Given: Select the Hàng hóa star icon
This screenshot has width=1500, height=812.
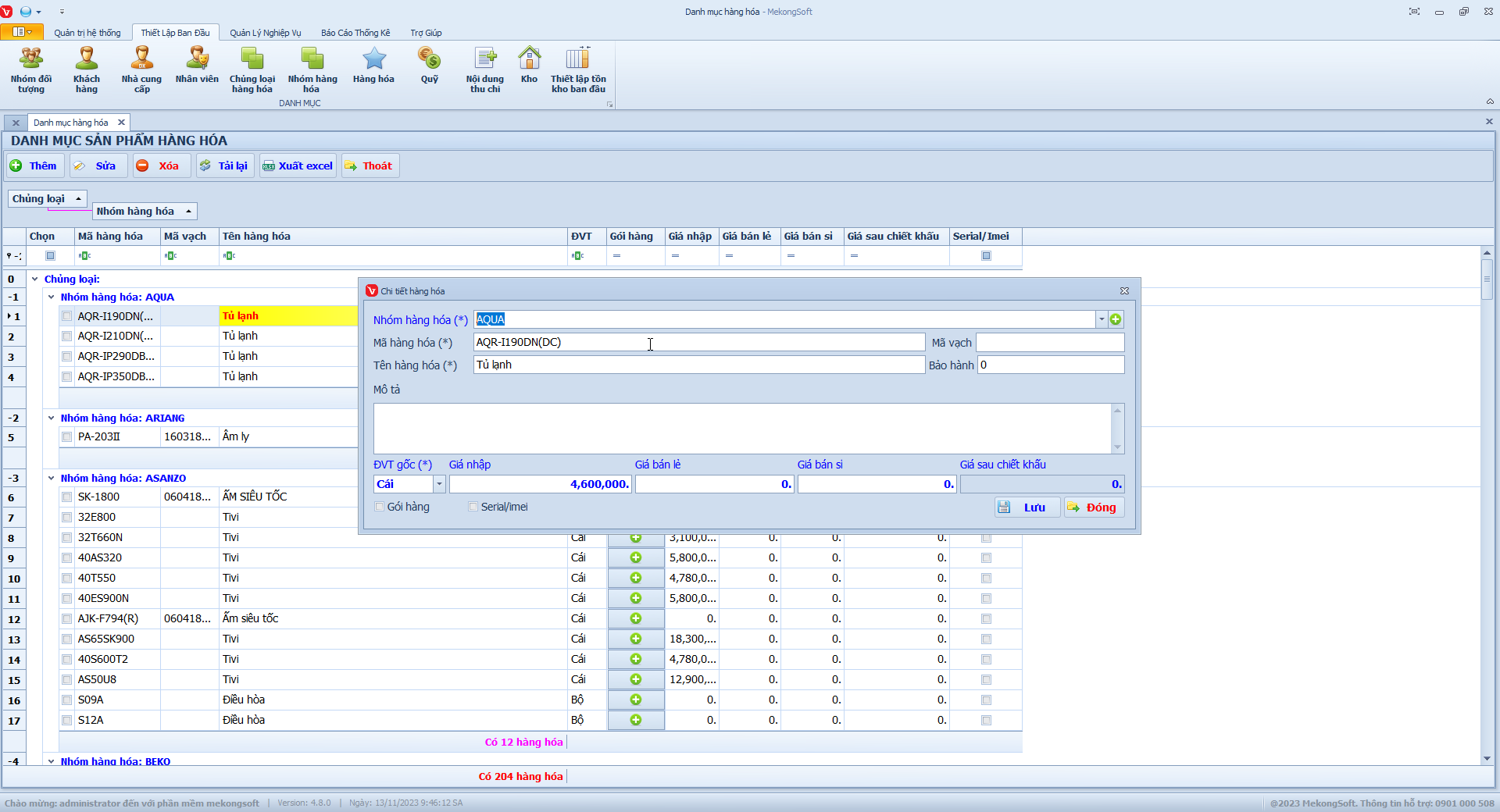Looking at the screenshot, I should (373, 66).
